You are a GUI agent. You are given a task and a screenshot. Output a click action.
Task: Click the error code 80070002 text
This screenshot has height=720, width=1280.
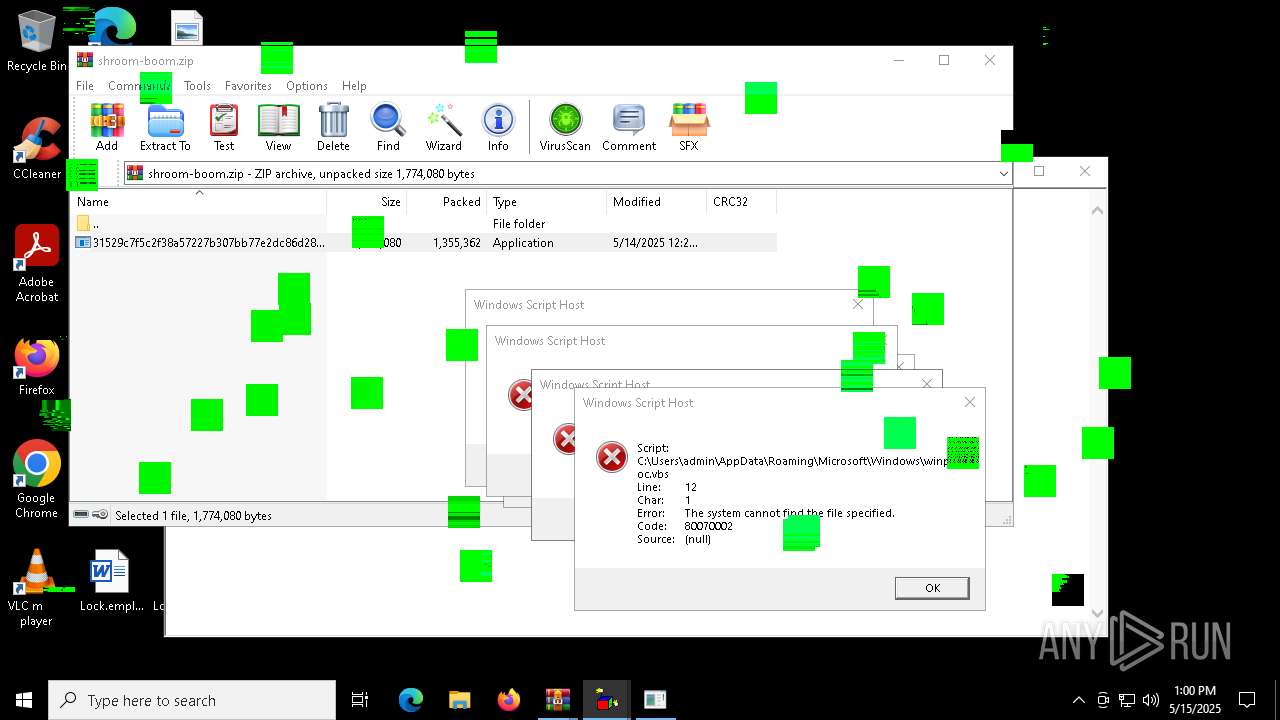[708, 526]
